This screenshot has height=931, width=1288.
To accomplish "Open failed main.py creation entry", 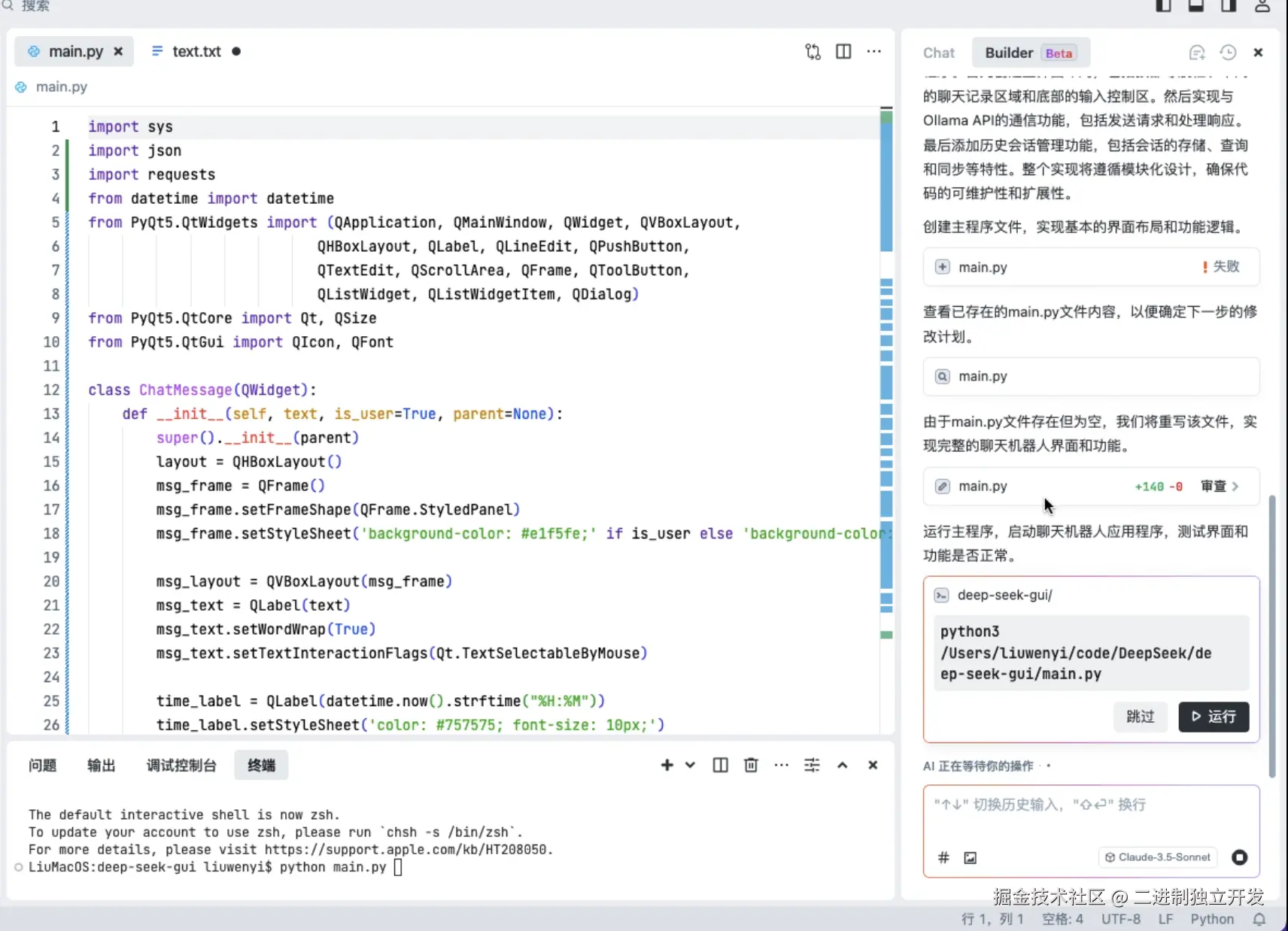I will (x=1091, y=267).
